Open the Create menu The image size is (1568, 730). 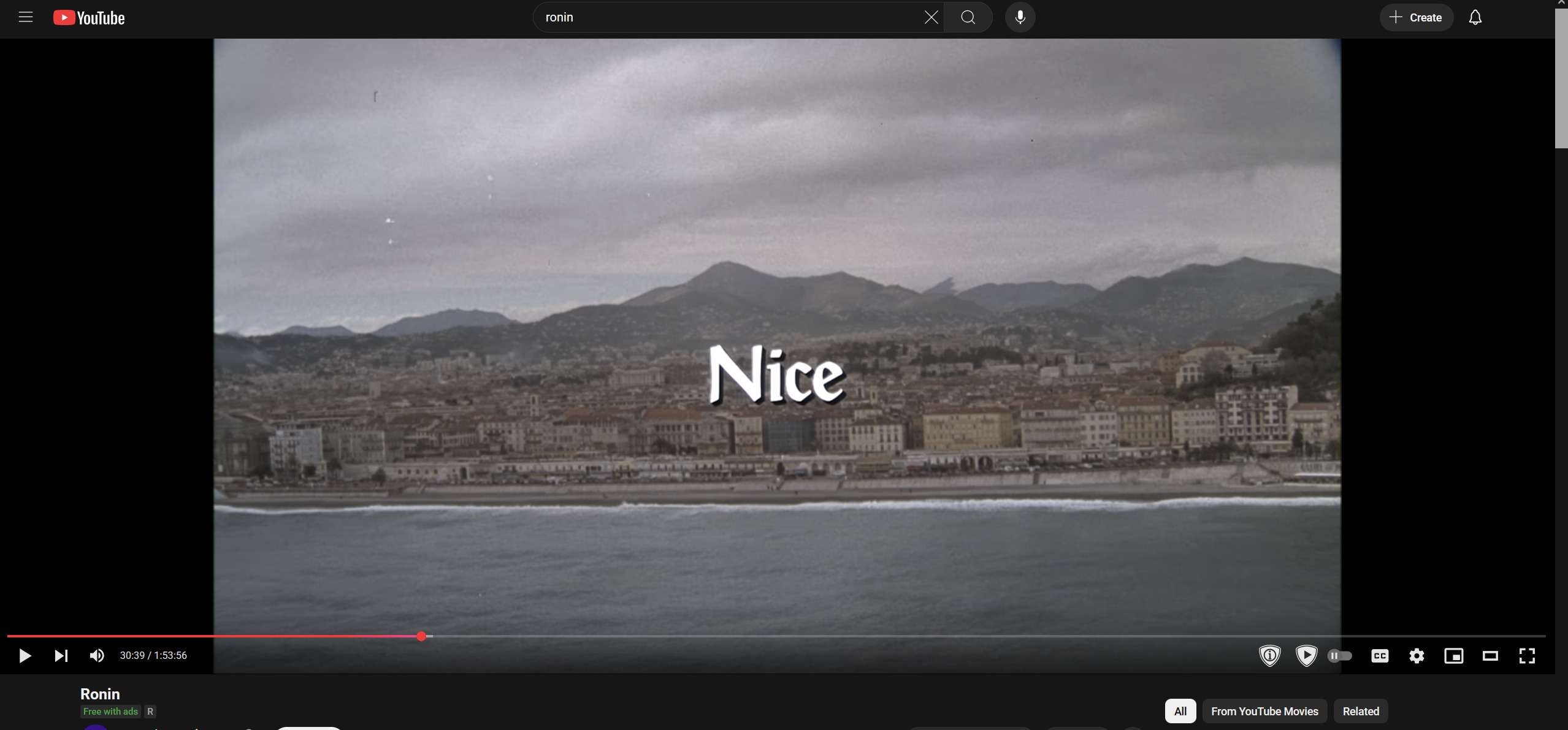[1416, 17]
